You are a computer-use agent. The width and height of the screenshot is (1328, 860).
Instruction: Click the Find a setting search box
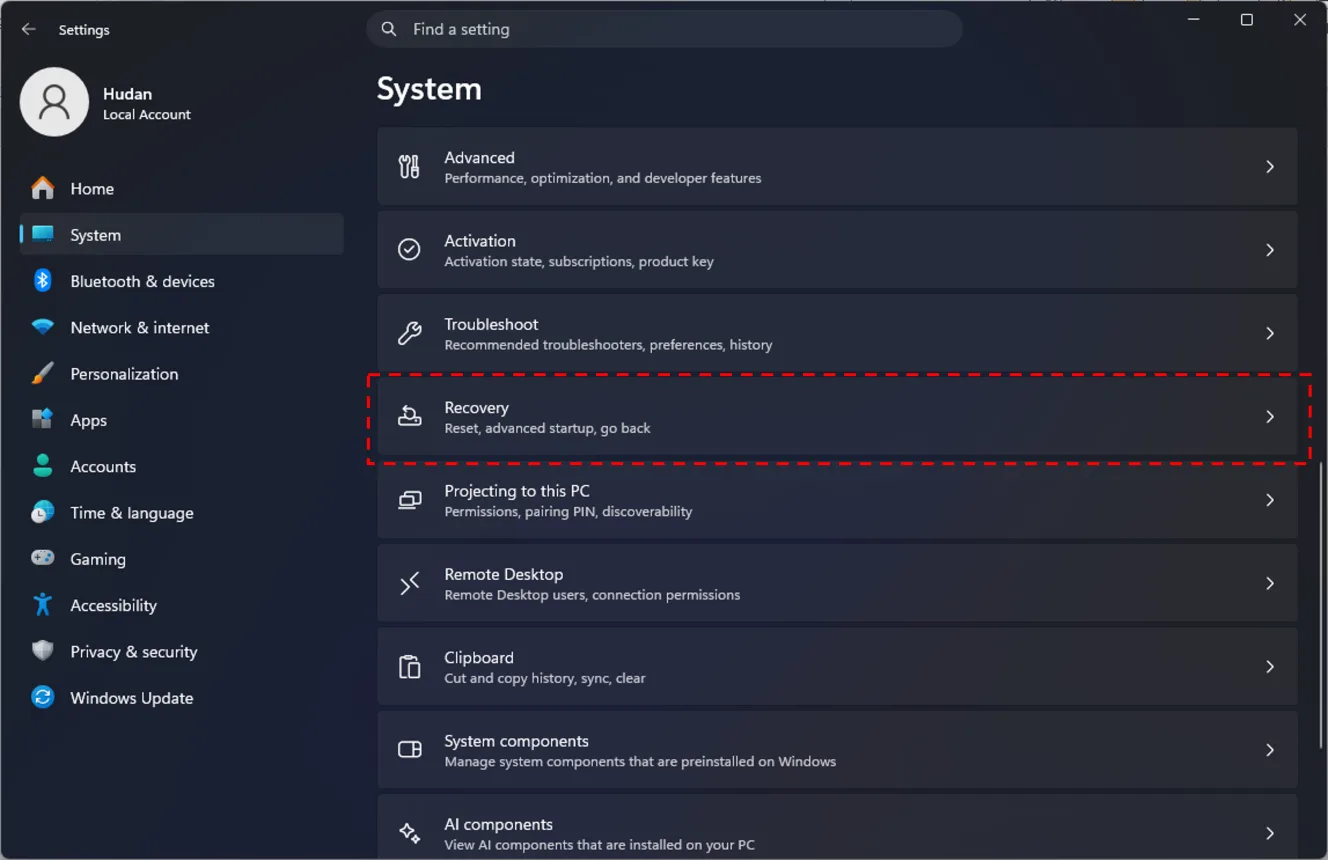pos(664,29)
